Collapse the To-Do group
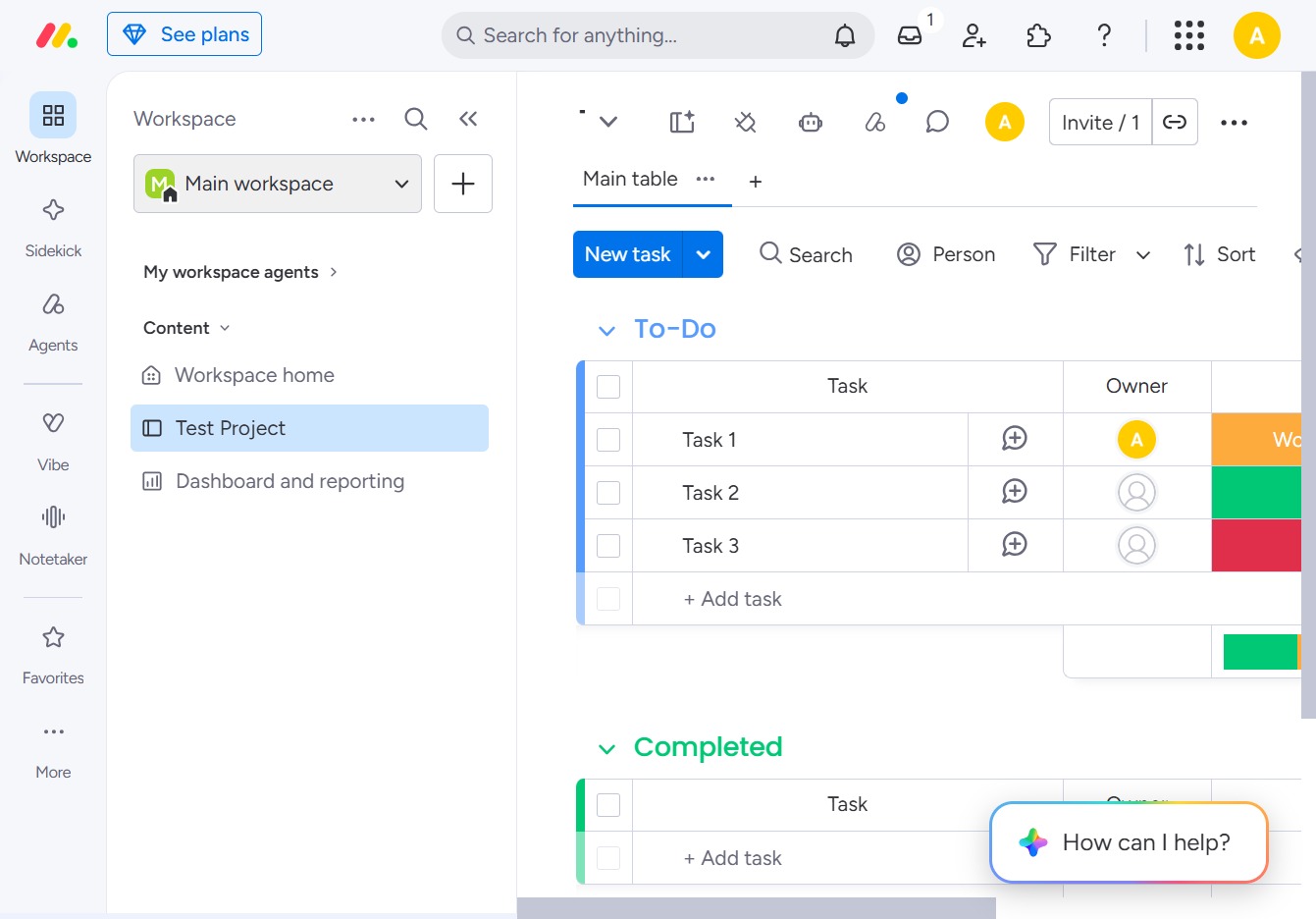The image size is (1316, 919). (x=606, y=331)
